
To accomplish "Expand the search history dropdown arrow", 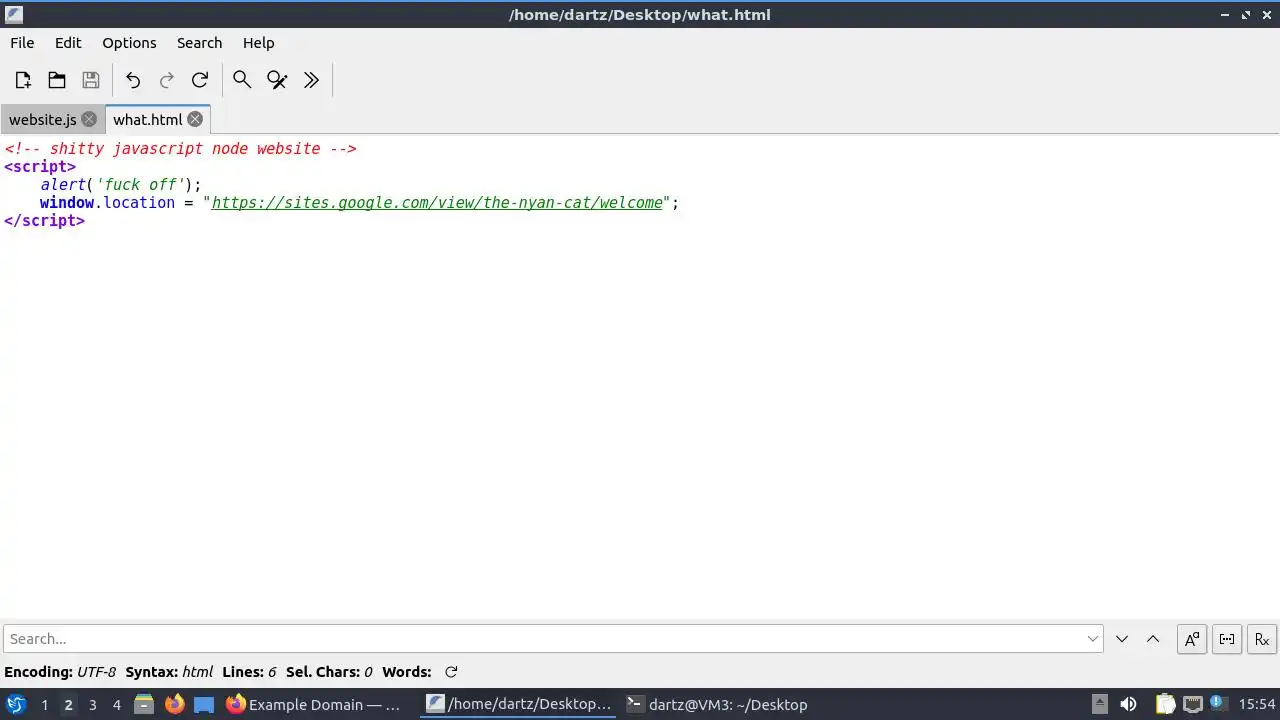I will point(1093,639).
